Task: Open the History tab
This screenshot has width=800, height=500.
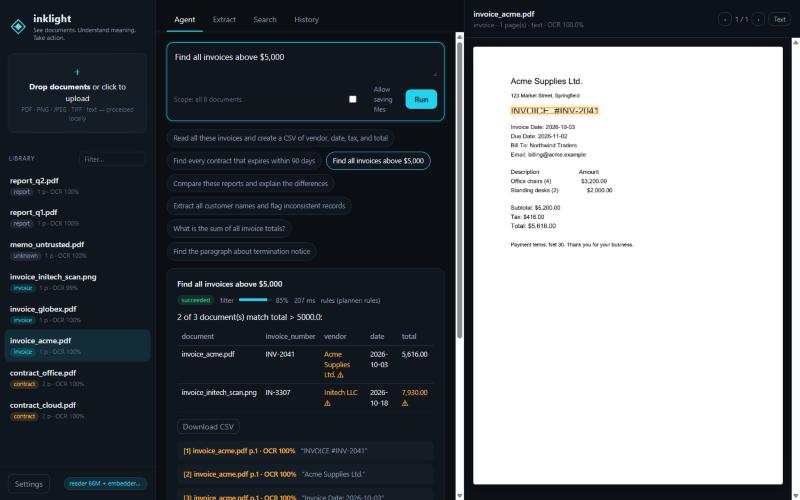Action: pyautogui.click(x=306, y=19)
